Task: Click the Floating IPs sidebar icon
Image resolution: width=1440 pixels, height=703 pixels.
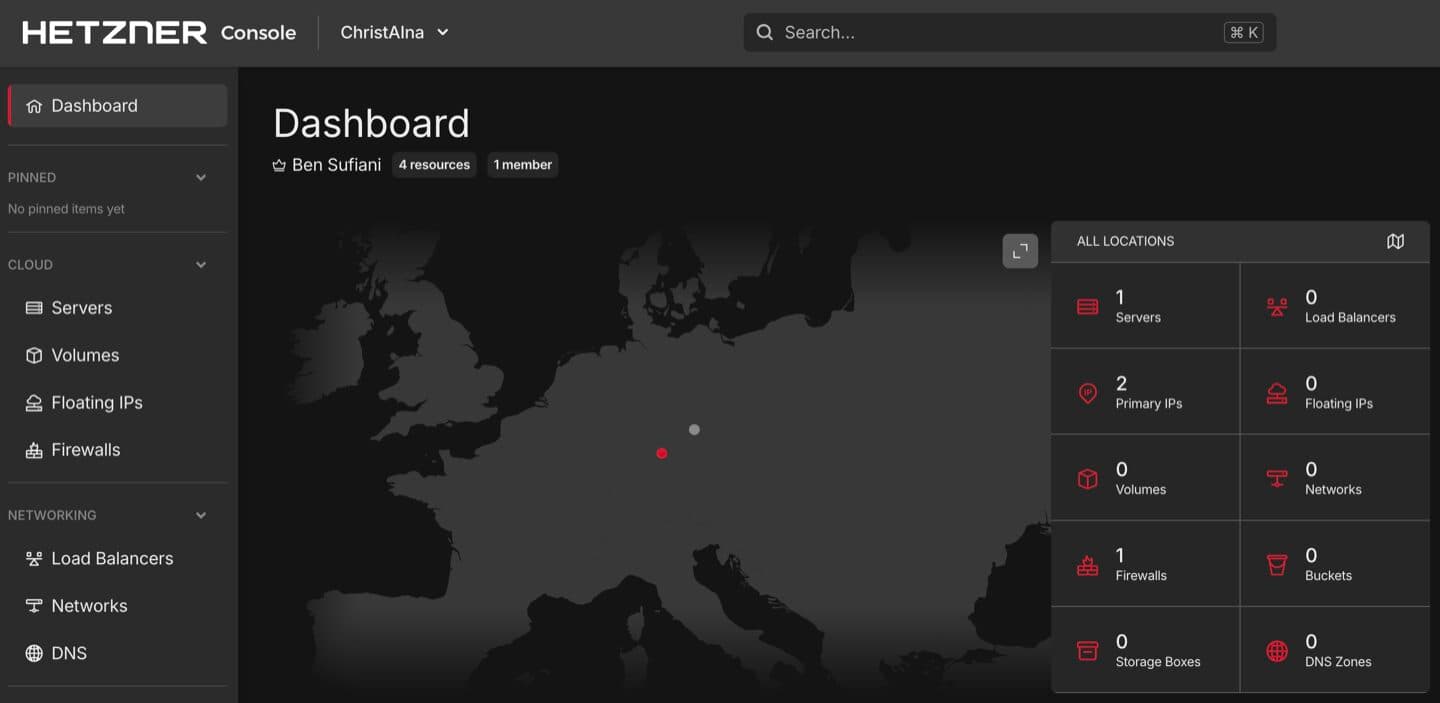Action: pyautogui.click(x=33, y=402)
